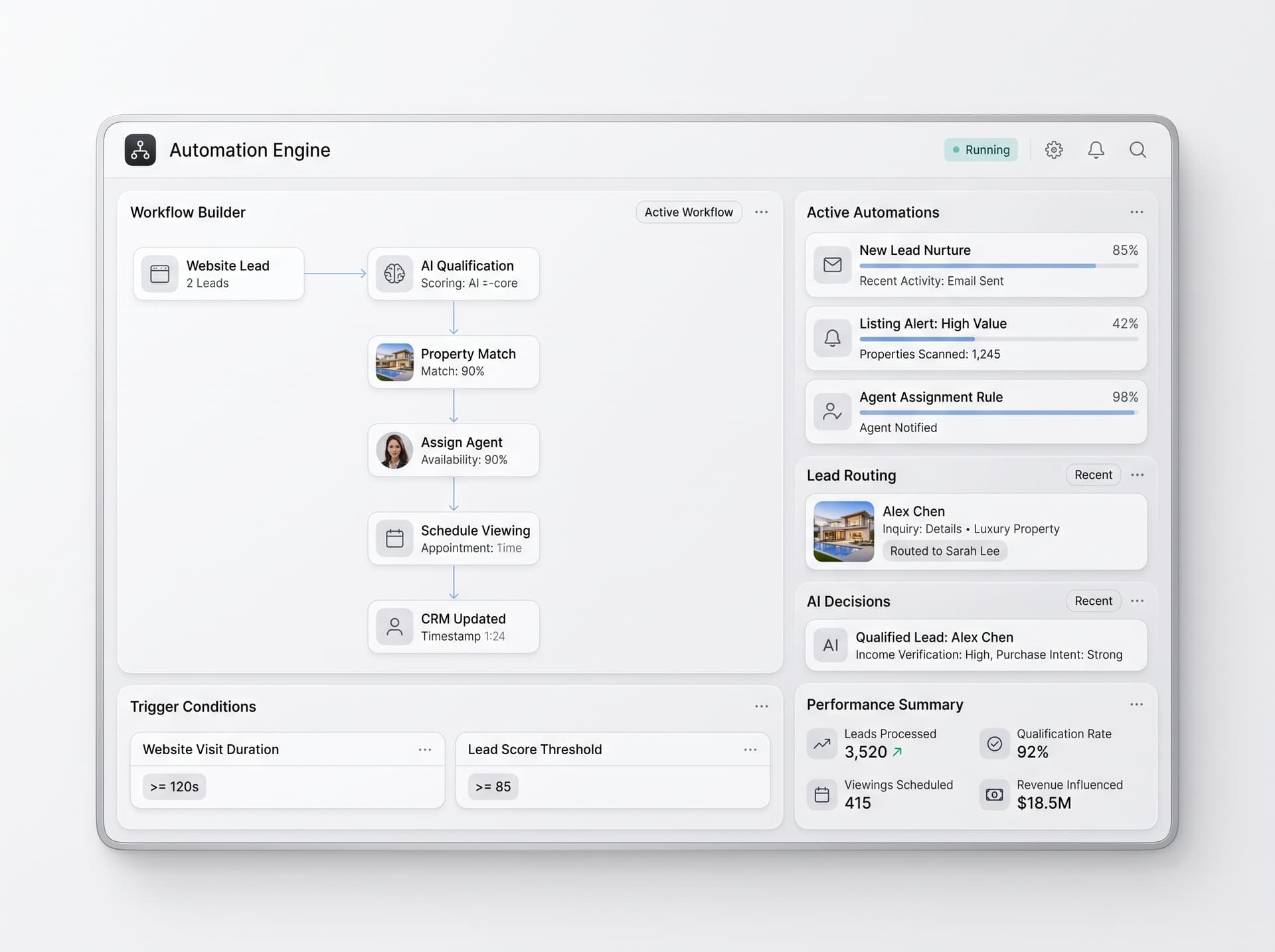Click the >= 120s condition chip
The width and height of the screenshot is (1275, 952).
174,787
